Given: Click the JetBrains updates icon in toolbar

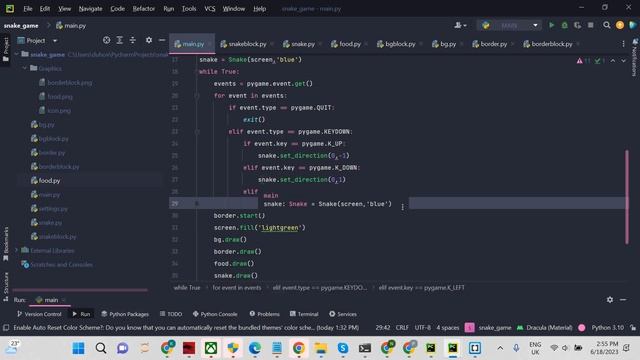Looking at the screenshot, I should (x=620, y=25).
